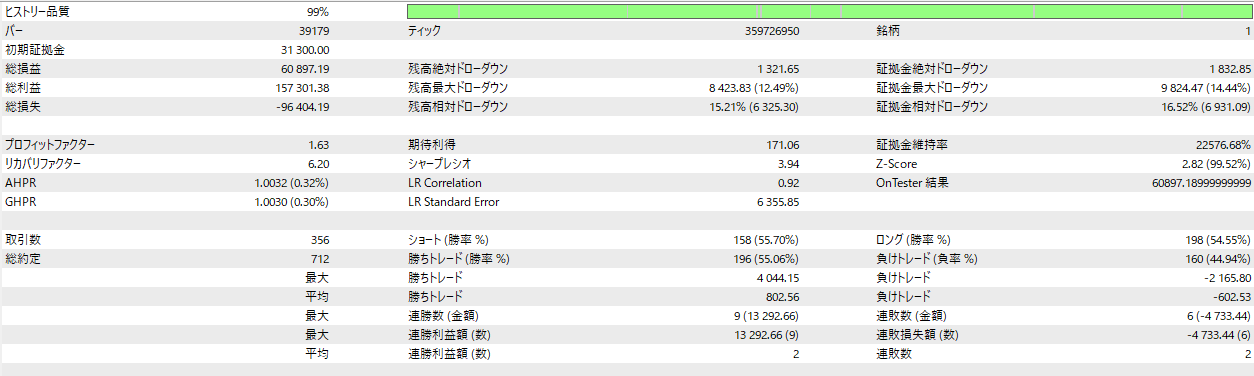This screenshot has height=376, width=1254.
Task: Select the LR Standard Error label
Action: (453, 202)
